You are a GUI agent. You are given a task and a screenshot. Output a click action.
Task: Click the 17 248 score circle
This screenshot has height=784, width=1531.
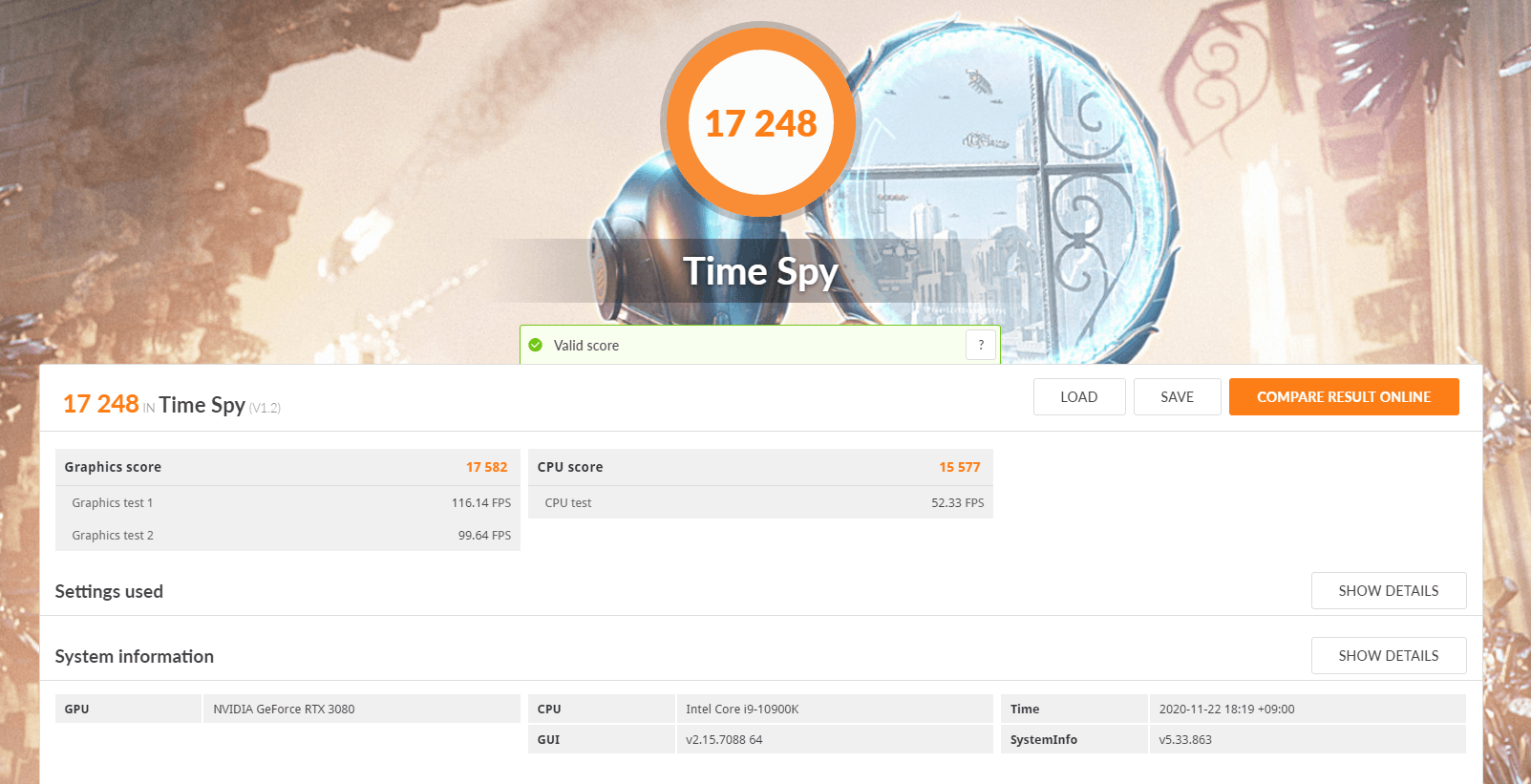pos(761,123)
